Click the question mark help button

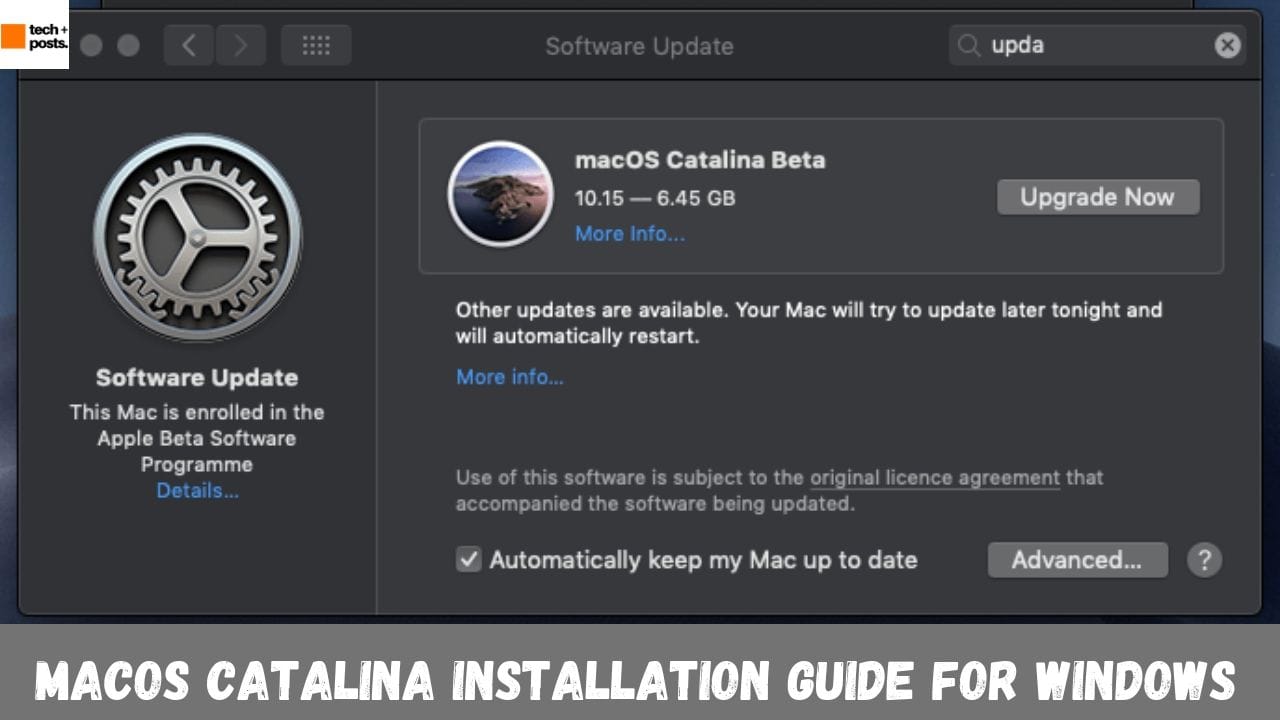coord(1204,560)
